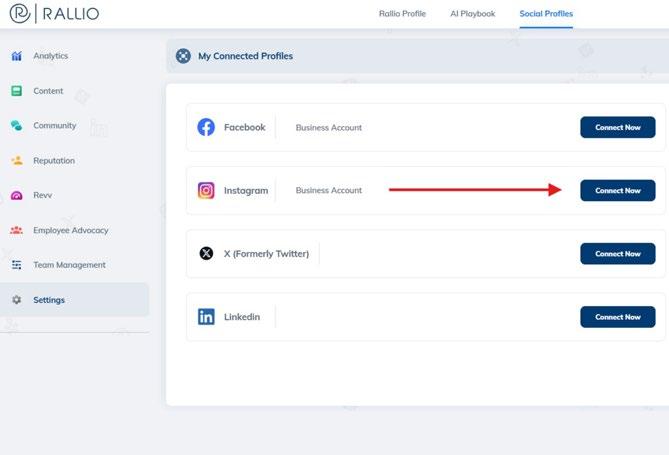Click the Facebook logo icon
This screenshot has height=455, width=669.
(x=206, y=127)
